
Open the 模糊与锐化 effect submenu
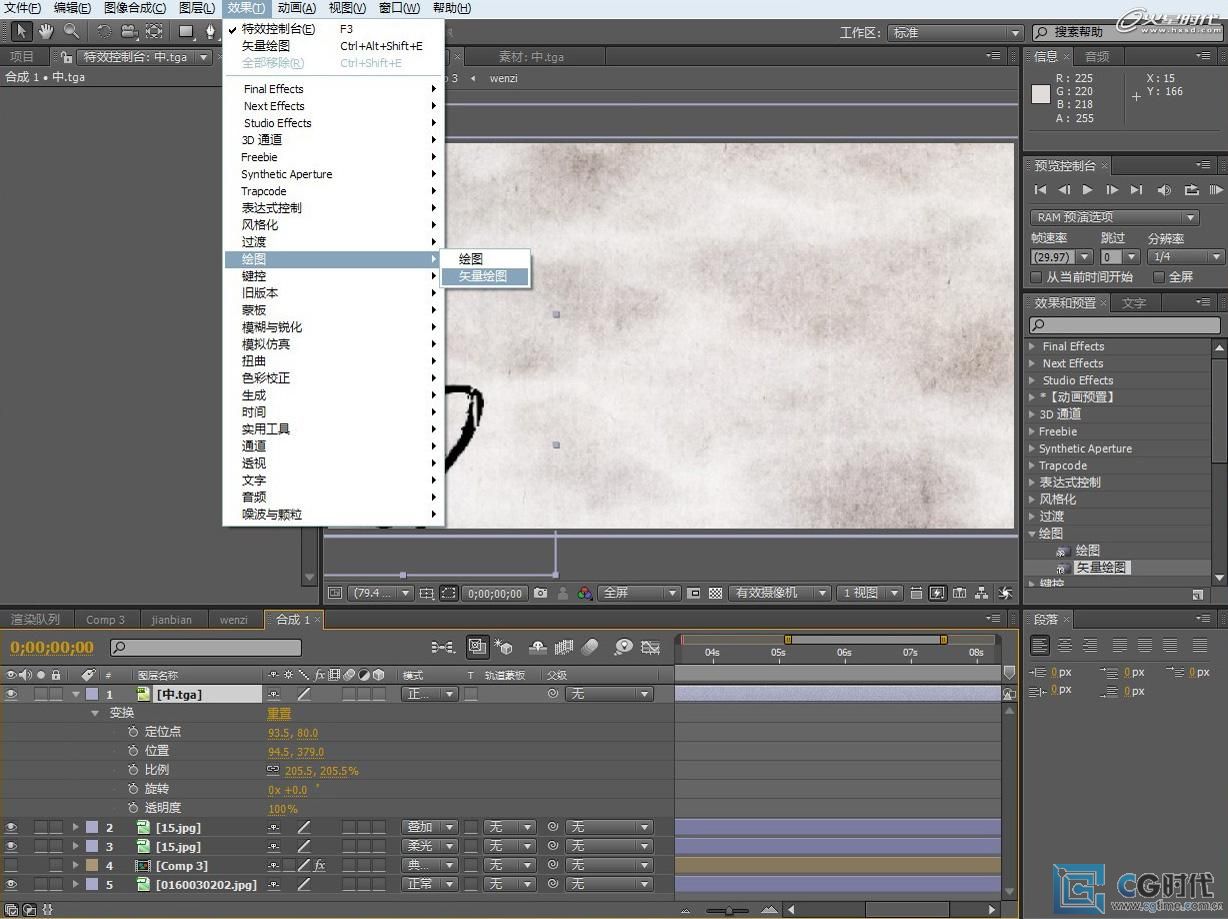(333, 327)
